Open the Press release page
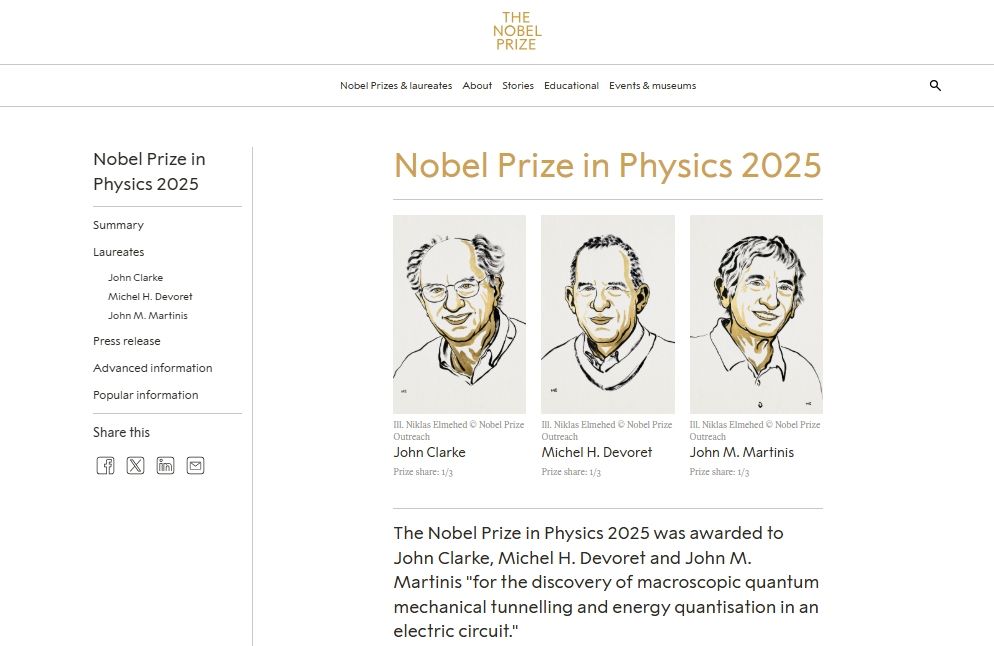This screenshot has height=646, width=994. pyautogui.click(x=125, y=341)
